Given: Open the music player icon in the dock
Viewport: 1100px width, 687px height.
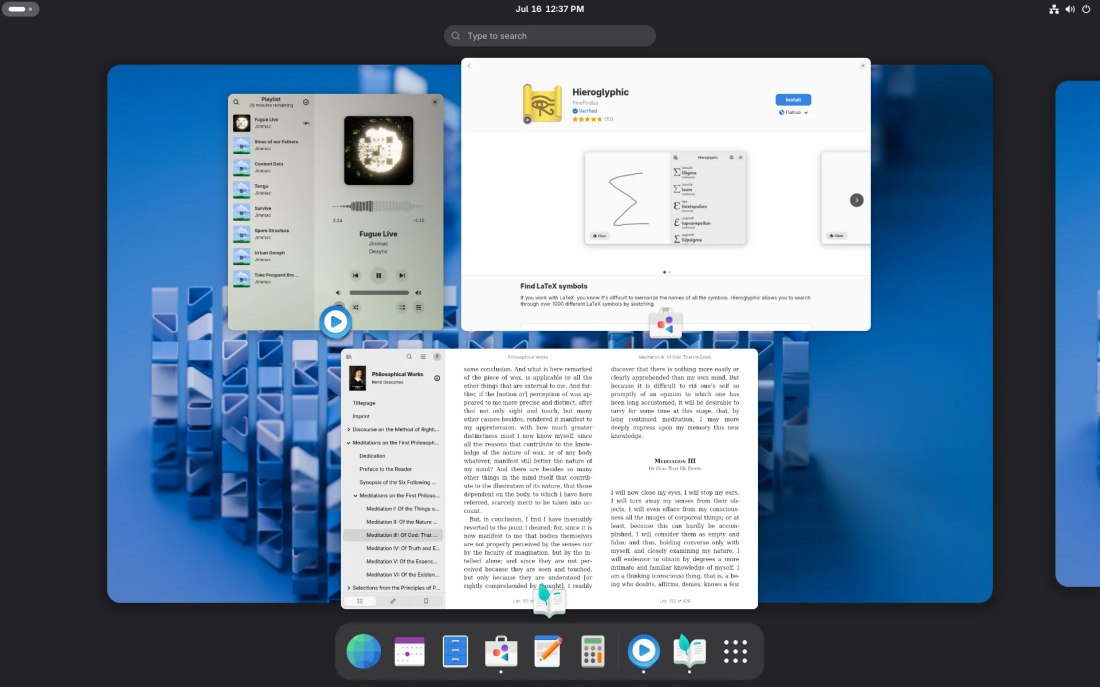Looking at the screenshot, I should pyautogui.click(x=643, y=651).
